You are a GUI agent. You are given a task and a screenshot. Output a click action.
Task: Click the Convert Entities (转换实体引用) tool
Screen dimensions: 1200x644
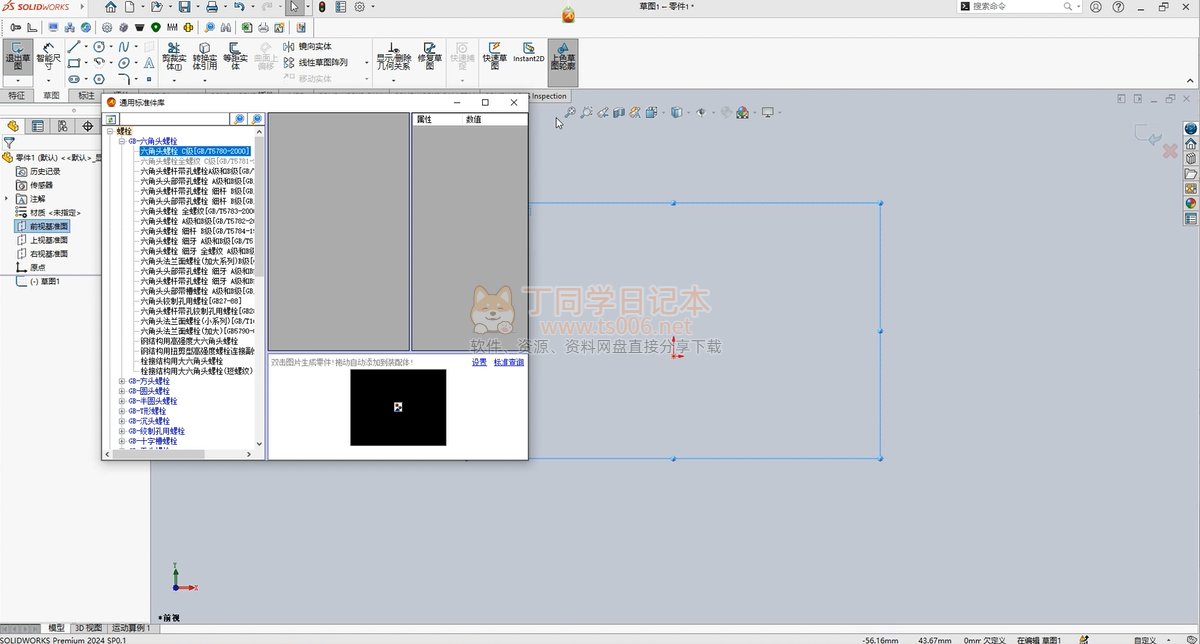(204, 56)
